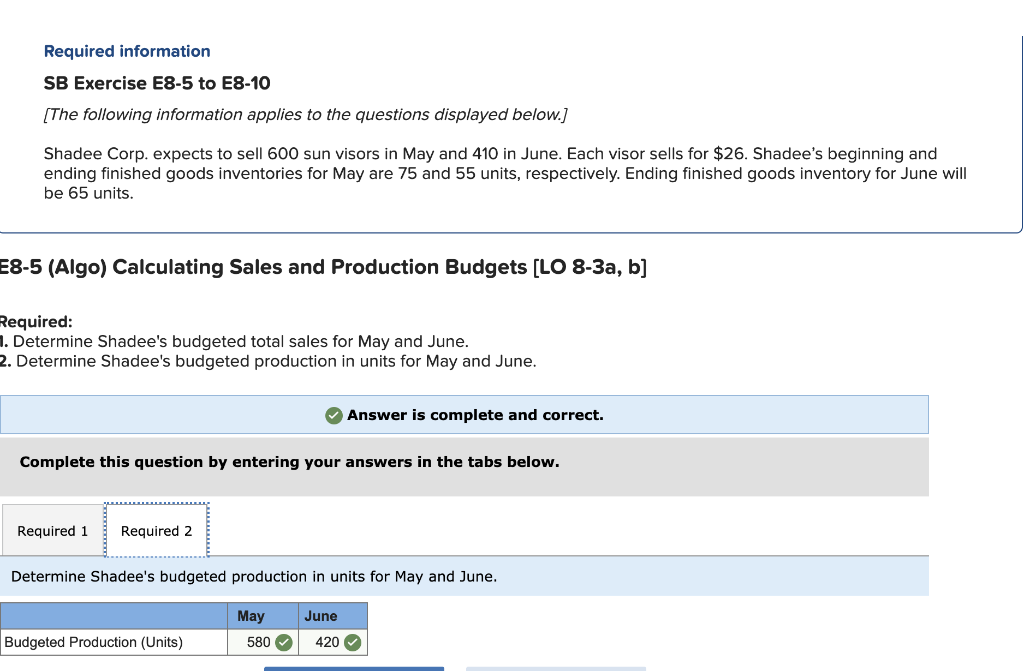This screenshot has height=671, width=1024.
Task: Click the italic 'The following information applies' note
Action: coord(306,114)
